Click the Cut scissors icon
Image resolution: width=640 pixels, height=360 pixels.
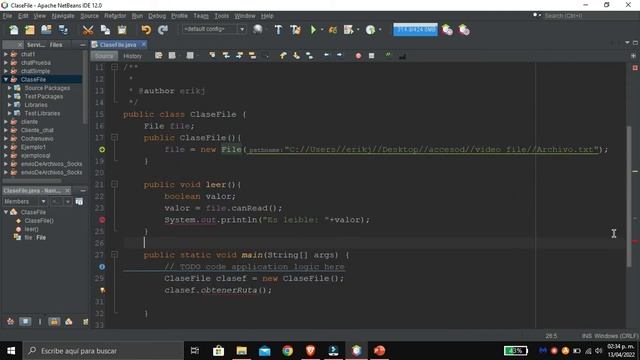point(88,30)
